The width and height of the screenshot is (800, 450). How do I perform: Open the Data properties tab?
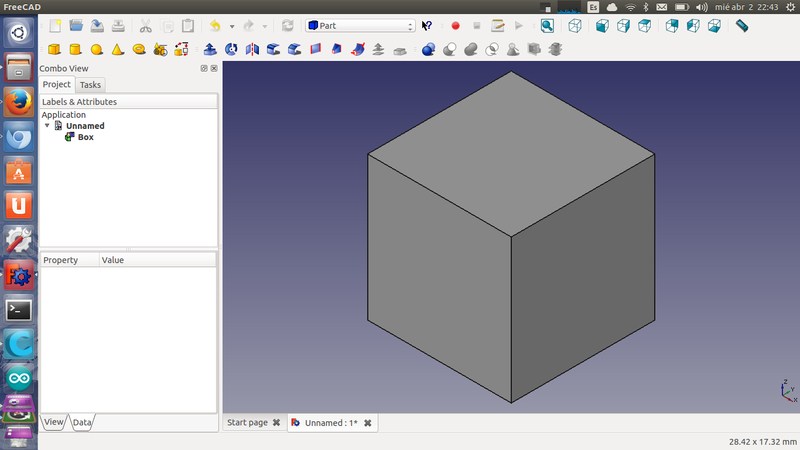coord(82,423)
